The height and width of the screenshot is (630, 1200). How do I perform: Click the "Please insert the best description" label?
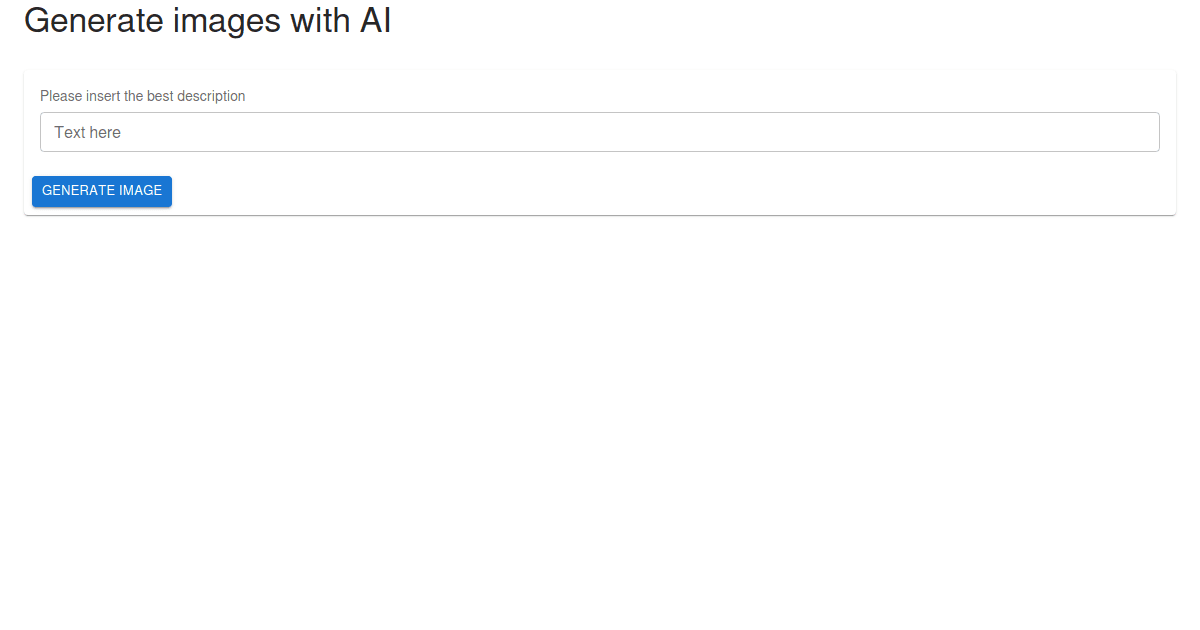coord(142,96)
